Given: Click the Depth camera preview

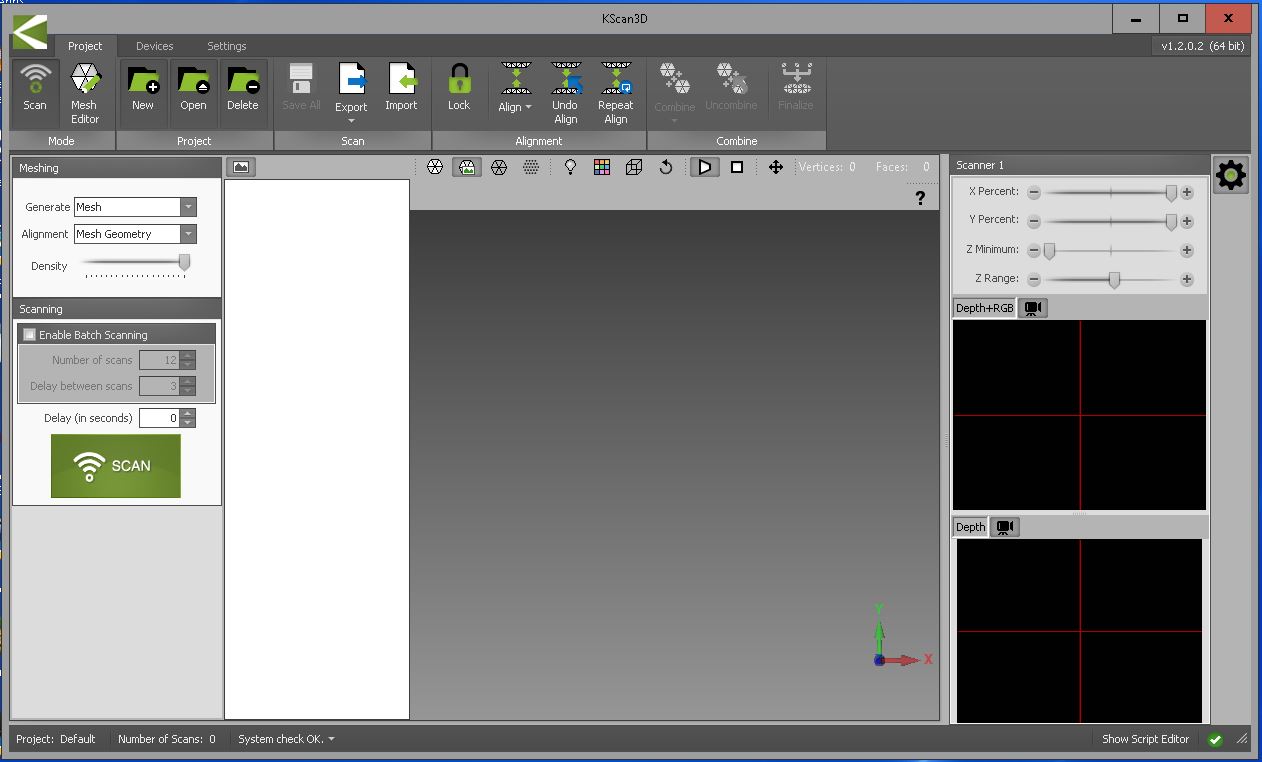Looking at the screenshot, I should 1079,631.
